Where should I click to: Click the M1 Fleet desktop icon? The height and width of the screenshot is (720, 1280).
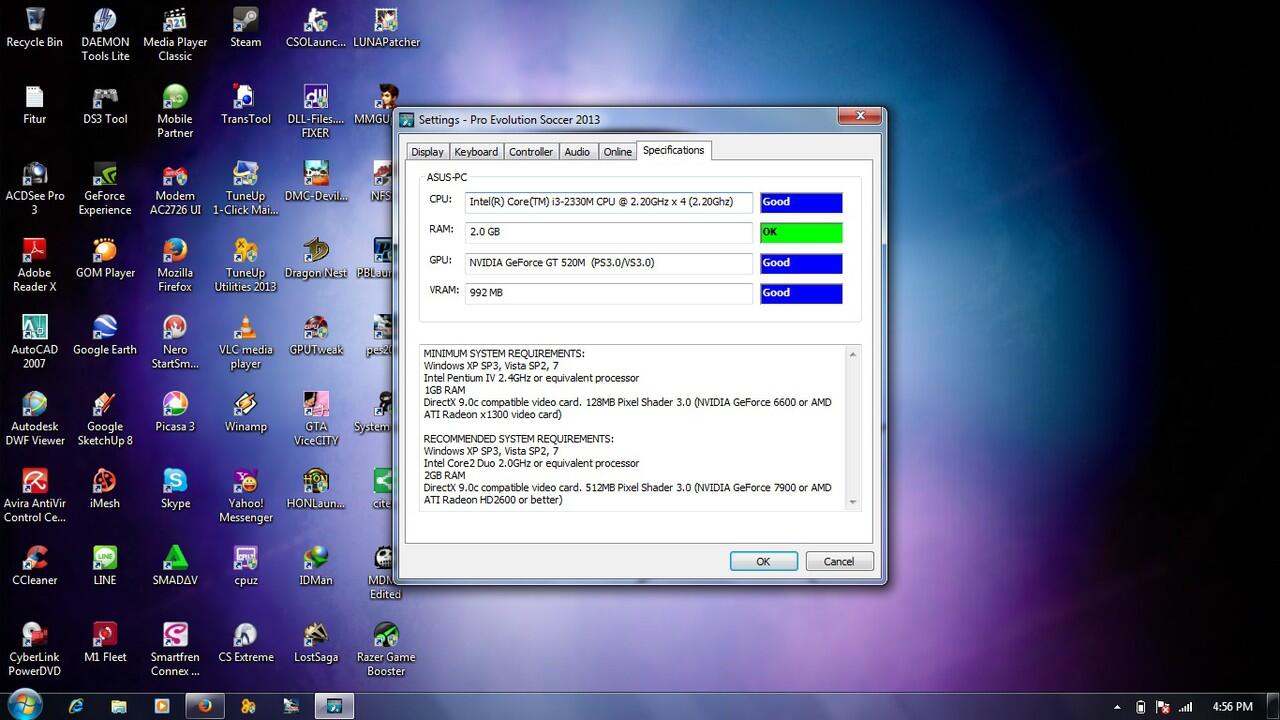click(x=105, y=644)
